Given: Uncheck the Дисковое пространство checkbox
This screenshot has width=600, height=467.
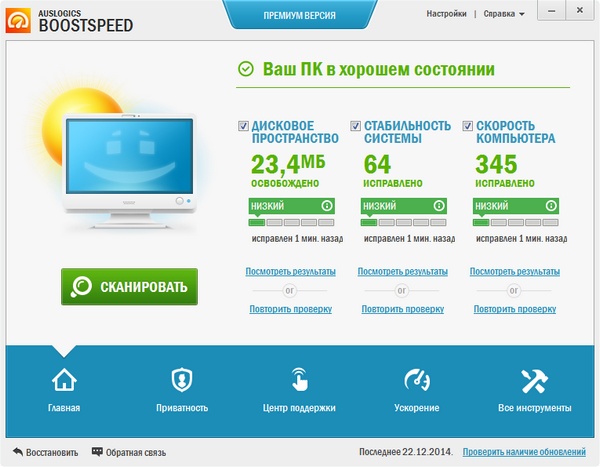Looking at the screenshot, I should click(244, 126).
